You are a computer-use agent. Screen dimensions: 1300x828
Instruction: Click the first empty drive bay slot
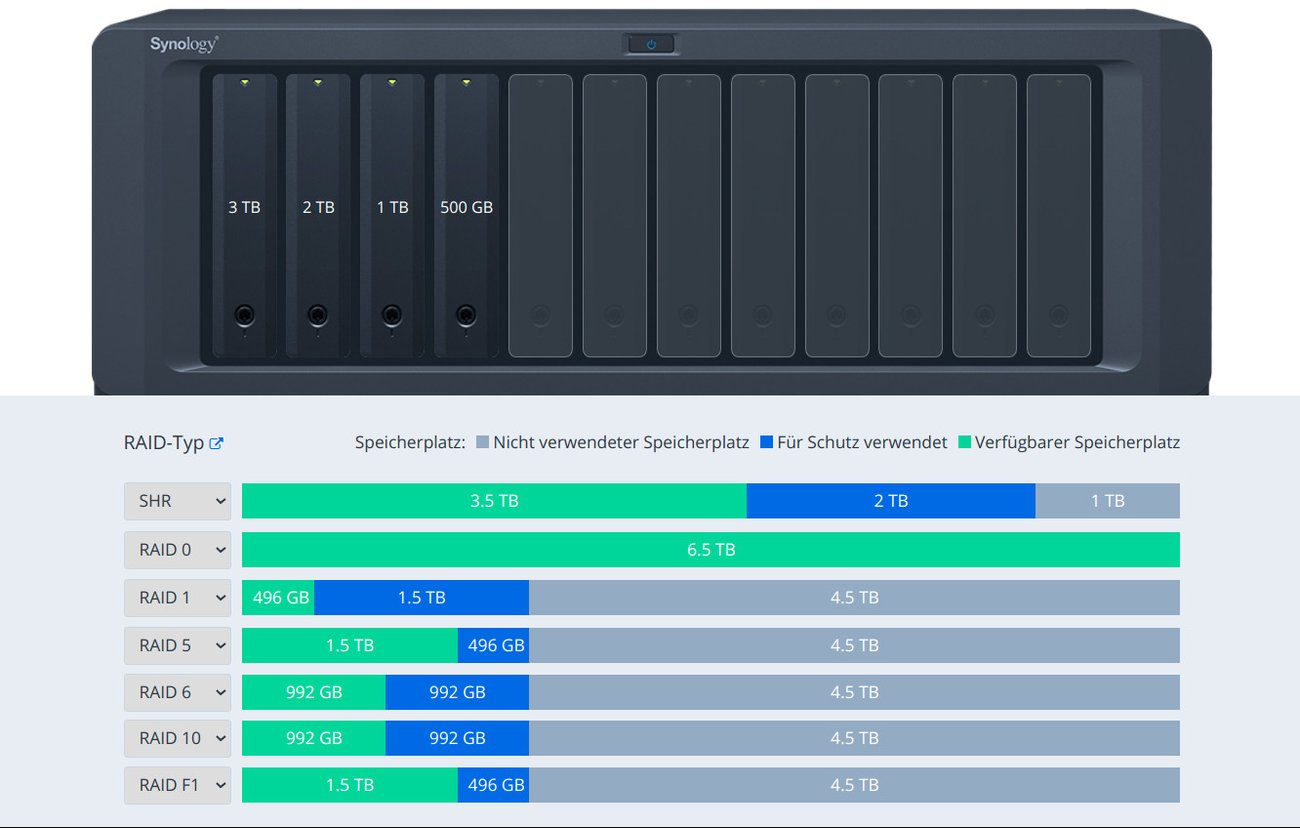point(540,210)
